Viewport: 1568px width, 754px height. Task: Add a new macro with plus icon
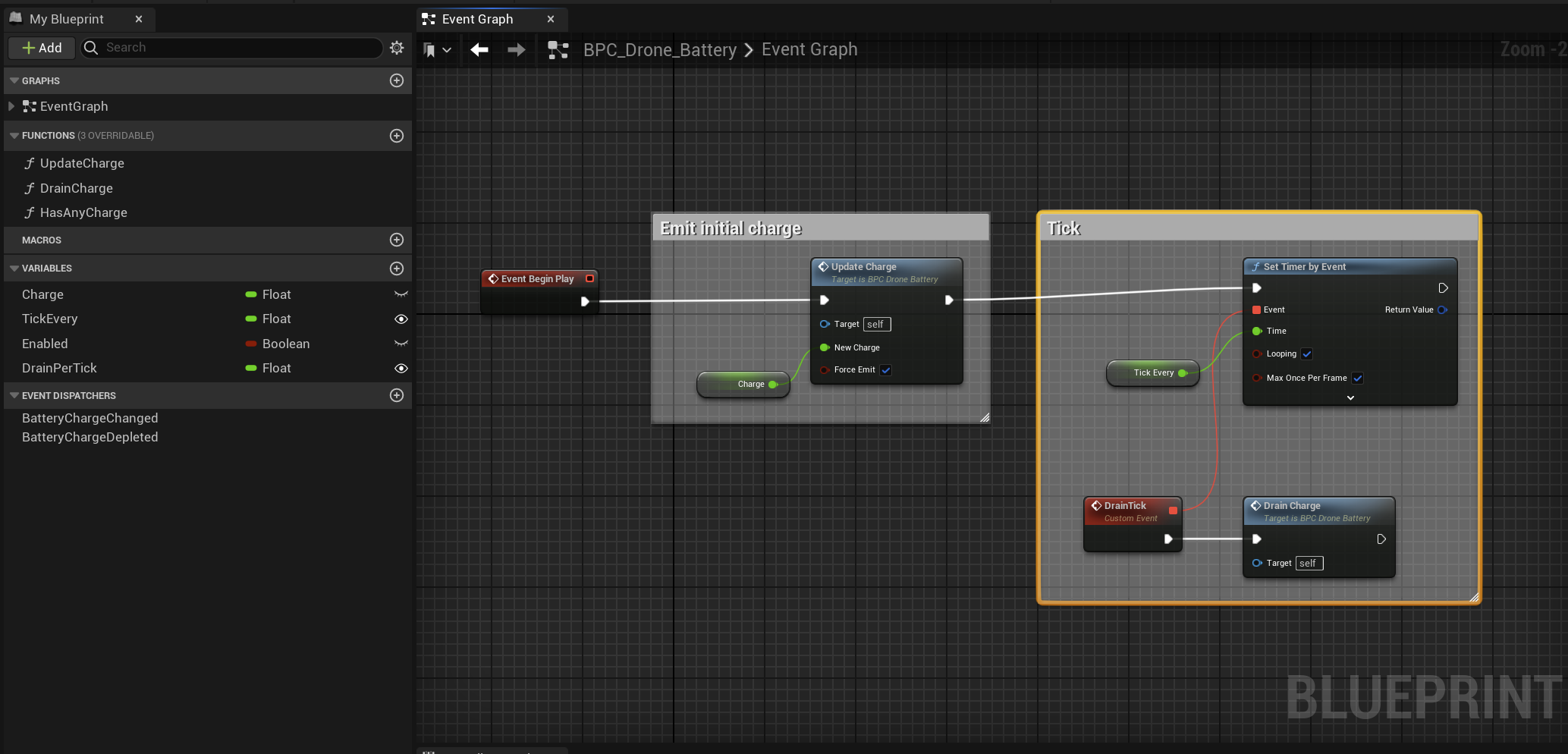(x=397, y=240)
